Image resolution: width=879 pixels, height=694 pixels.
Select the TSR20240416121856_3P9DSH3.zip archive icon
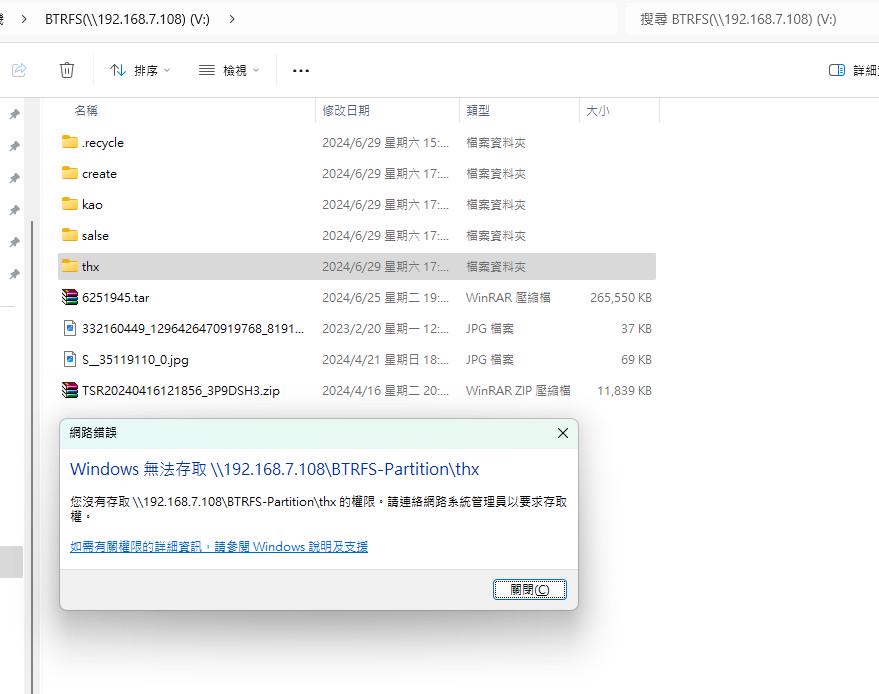tap(69, 390)
